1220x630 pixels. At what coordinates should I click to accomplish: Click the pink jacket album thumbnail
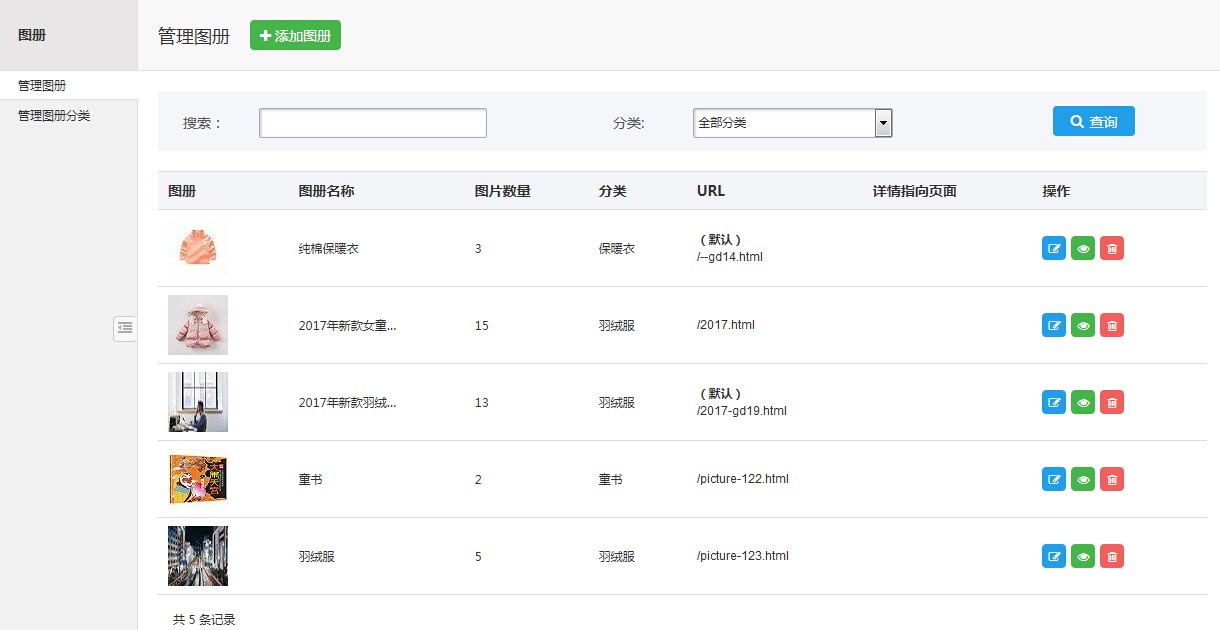pos(197,324)
